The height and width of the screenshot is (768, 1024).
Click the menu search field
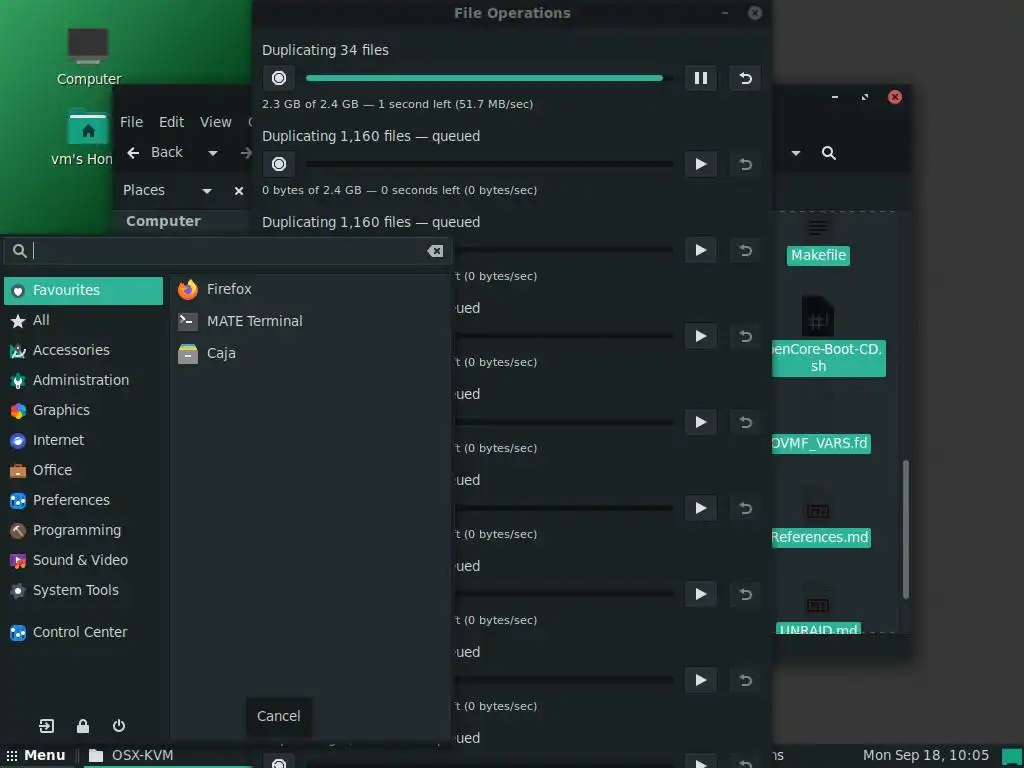tap(226, 251)
